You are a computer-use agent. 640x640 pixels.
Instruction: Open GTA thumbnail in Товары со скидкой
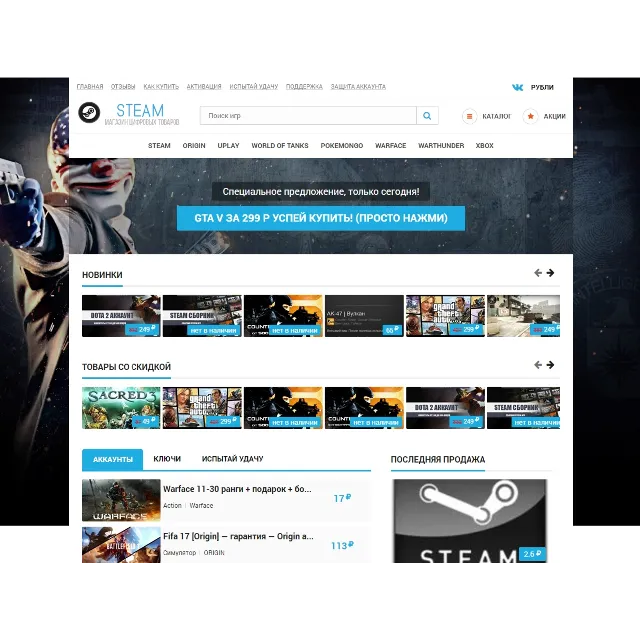202,408
